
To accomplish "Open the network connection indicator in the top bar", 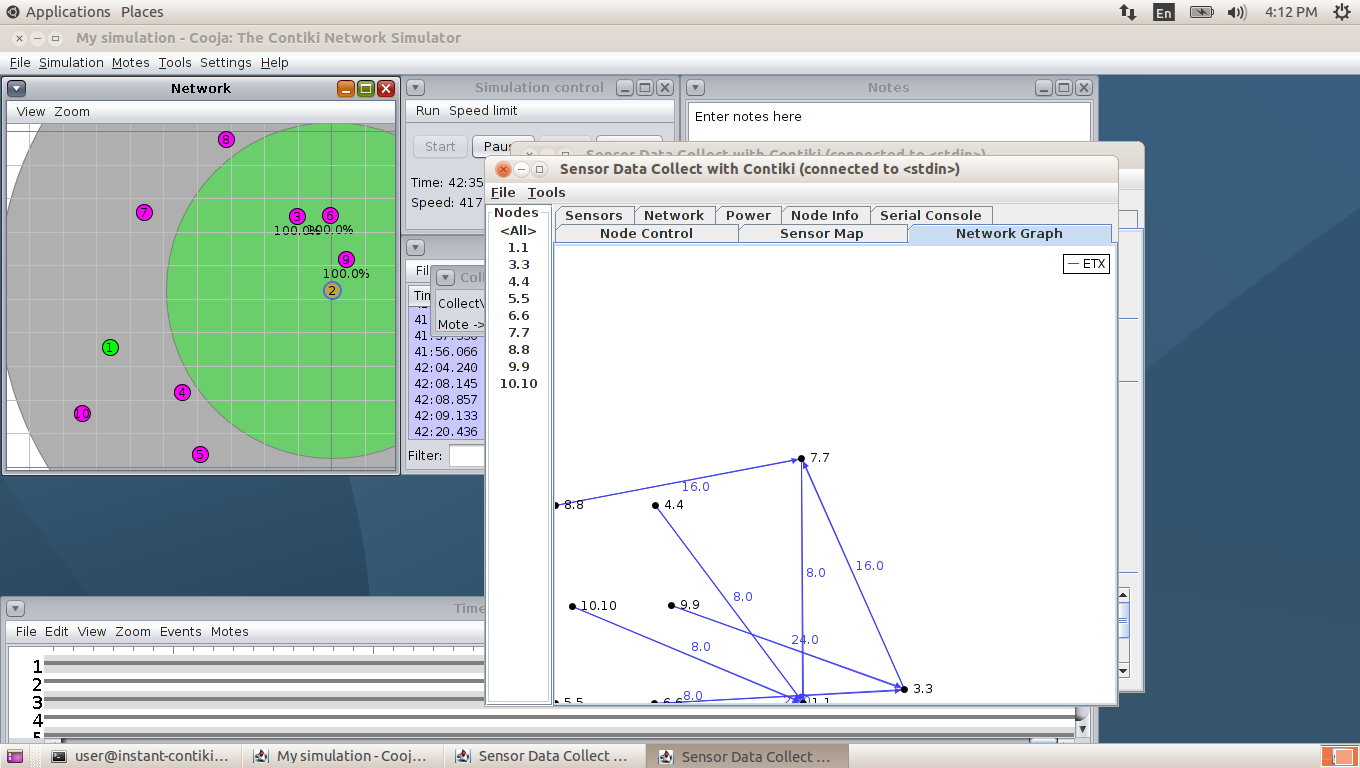I will pyautogui.click(x=1127, y=12).
